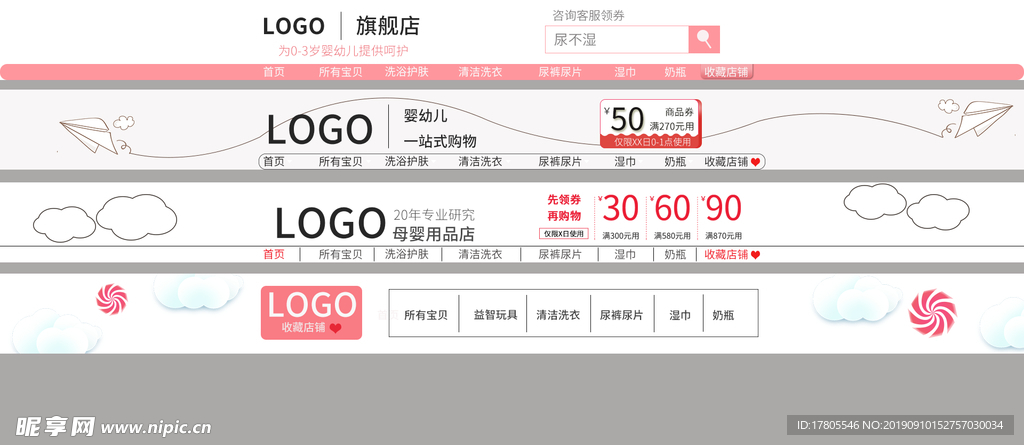Select 所有宝贝 in the rounded outlined nav bar
This screenshot has height=445, width=1024.
(340, 161)
